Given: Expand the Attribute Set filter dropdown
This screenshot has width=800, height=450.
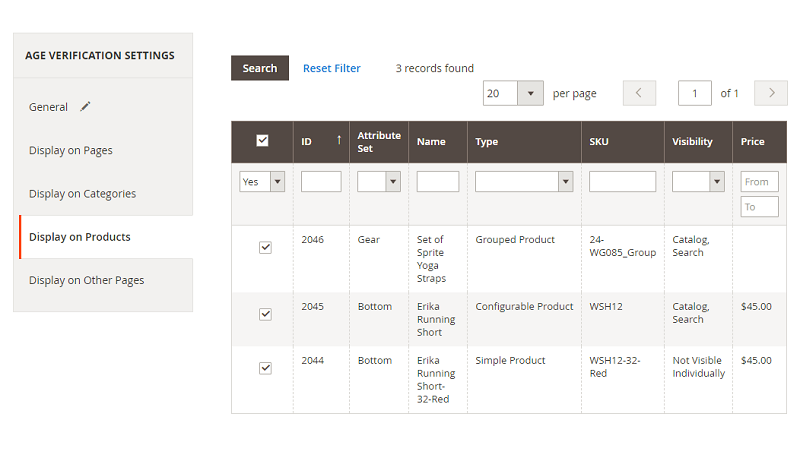Looking at the screenshot, I should 392,182.
